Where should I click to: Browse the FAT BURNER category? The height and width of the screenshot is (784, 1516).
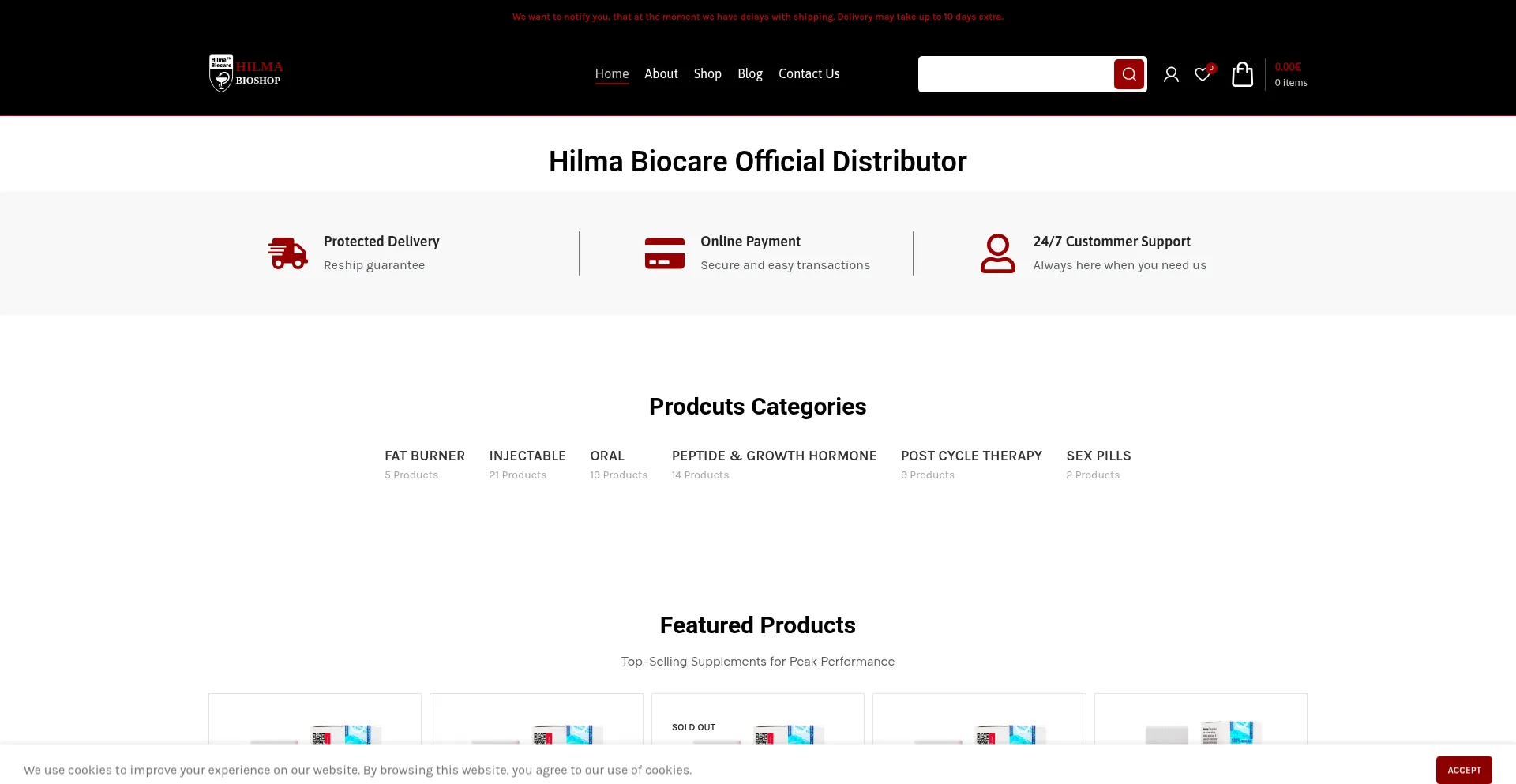pos(425,456)
